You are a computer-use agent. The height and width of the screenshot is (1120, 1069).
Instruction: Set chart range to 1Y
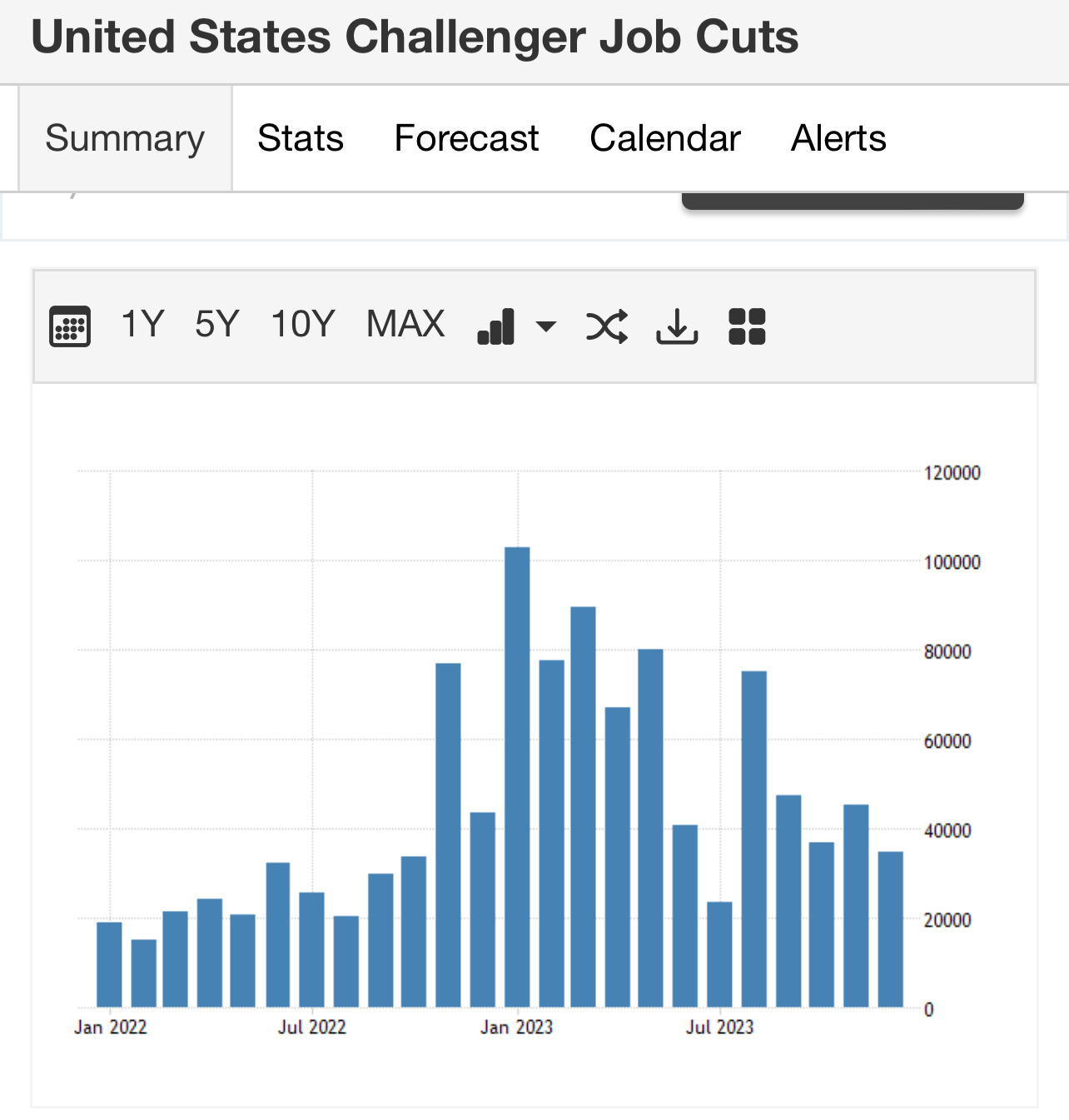pyautogui.click(x=142, y=324)
